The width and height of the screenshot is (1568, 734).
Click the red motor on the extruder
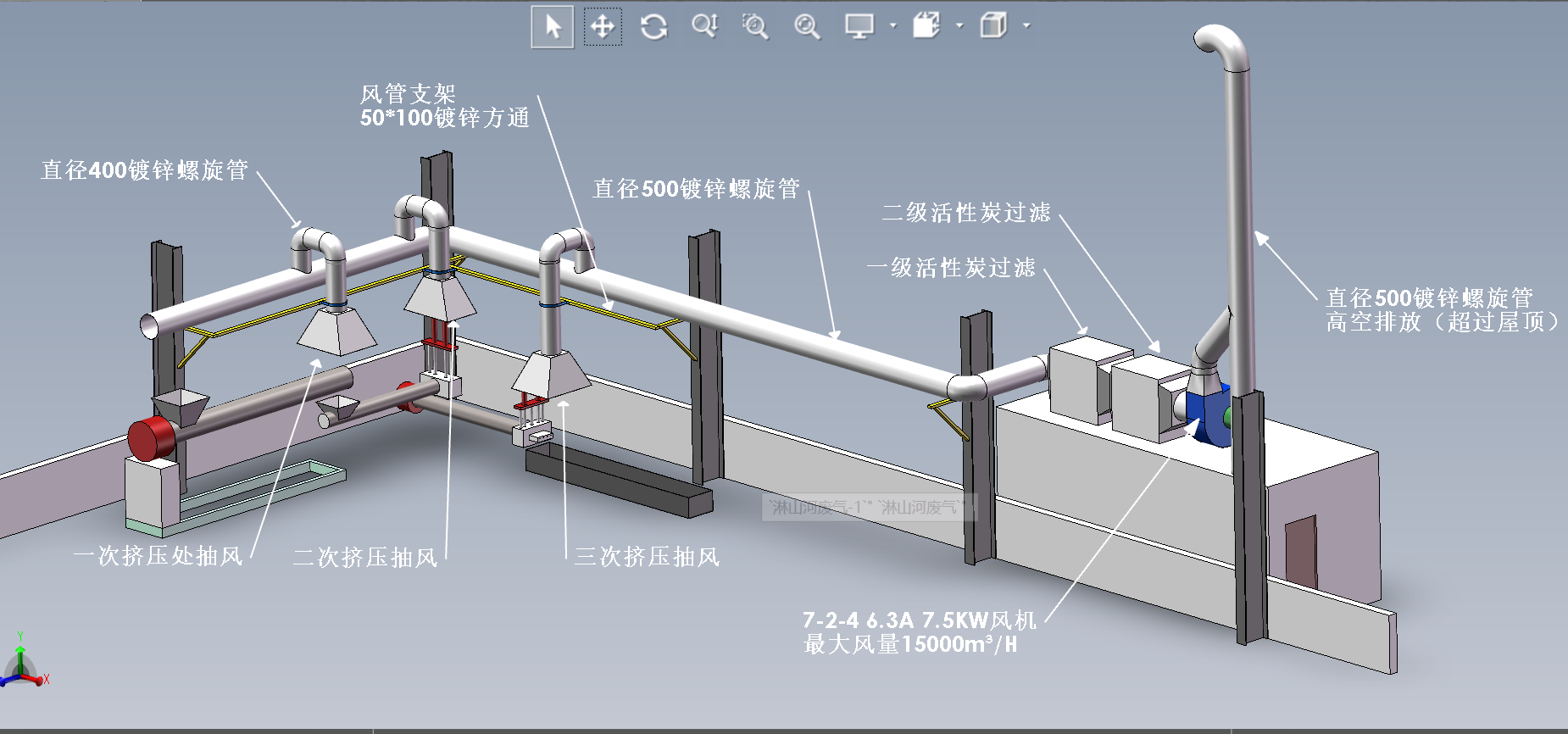150,439
